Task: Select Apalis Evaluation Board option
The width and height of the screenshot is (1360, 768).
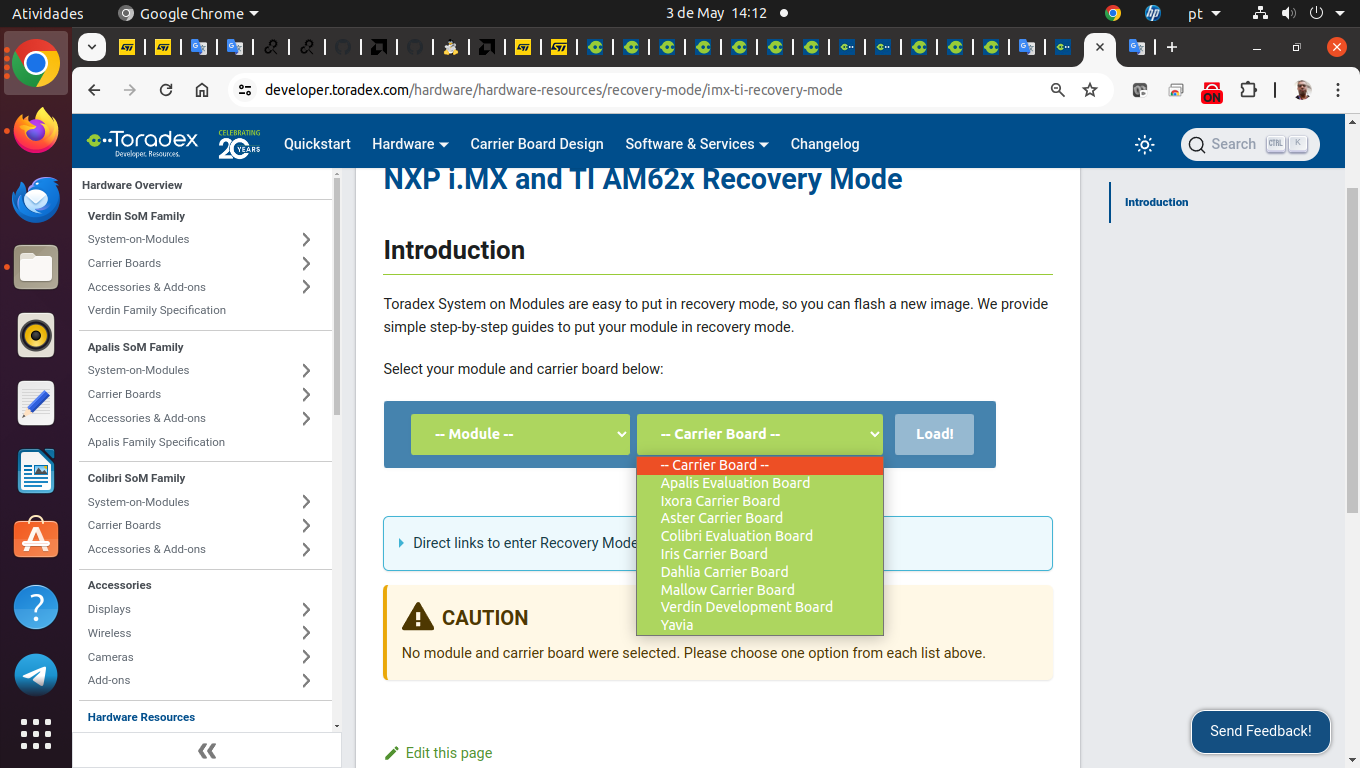Action: tap(760, 483)
